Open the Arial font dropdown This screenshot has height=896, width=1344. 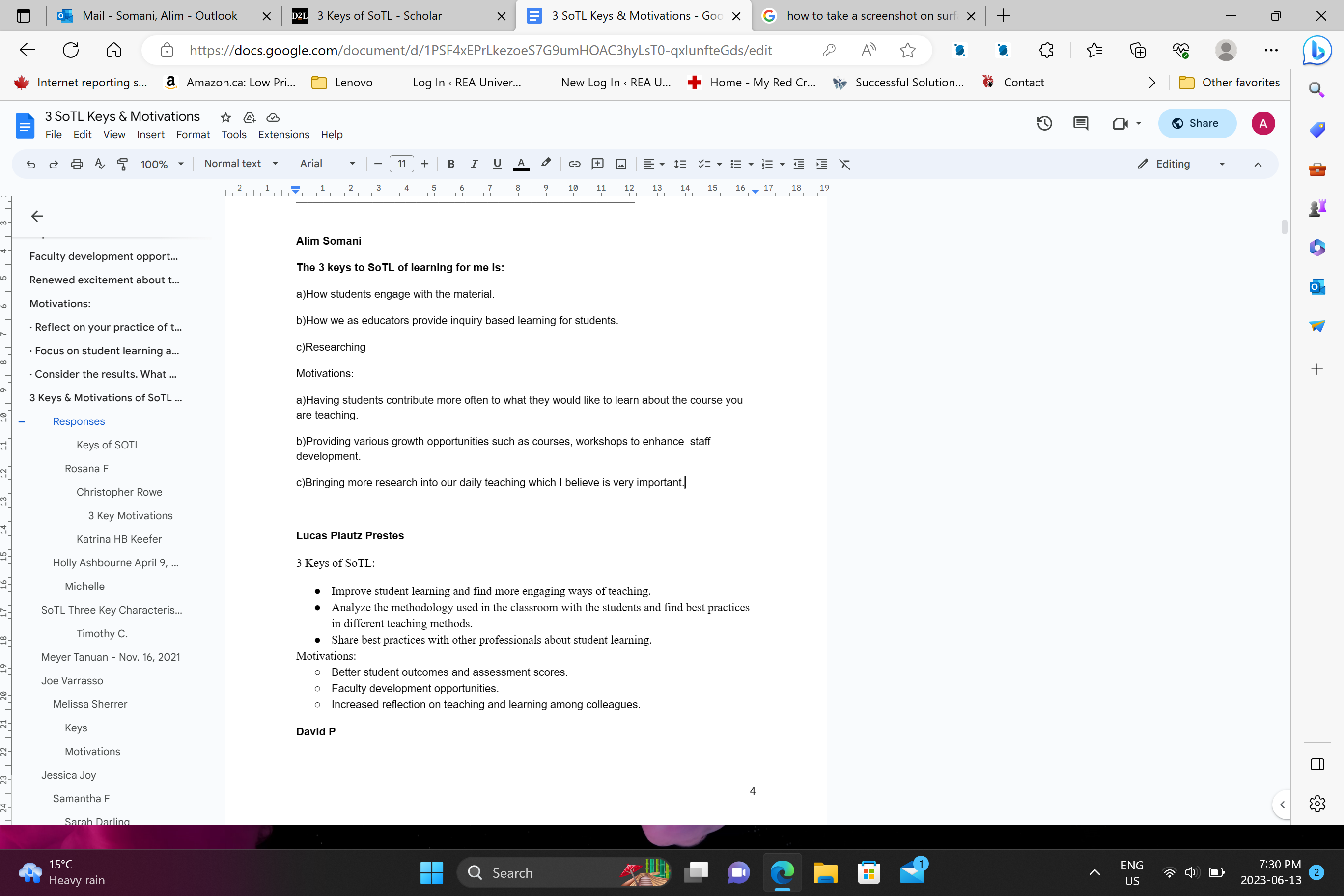[x=328, y=164]
